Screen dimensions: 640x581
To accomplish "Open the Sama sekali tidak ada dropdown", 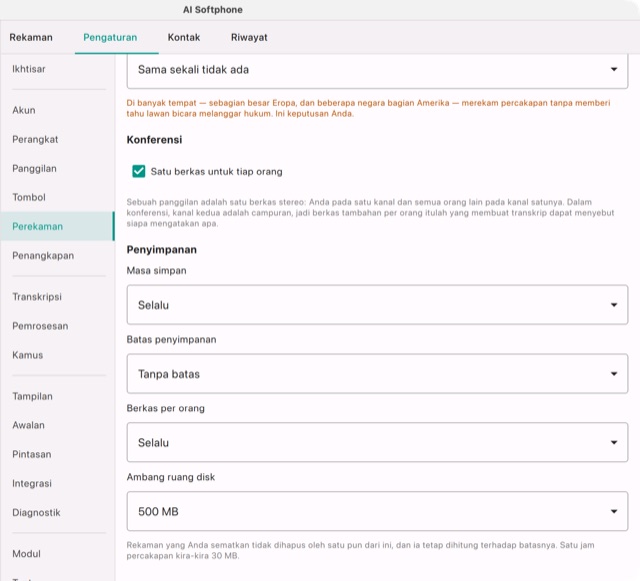I will [x=377, y=70].
